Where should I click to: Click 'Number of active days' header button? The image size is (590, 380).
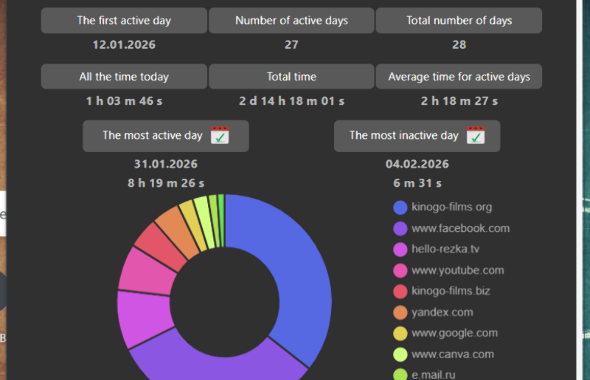click(x=292, y=20)
